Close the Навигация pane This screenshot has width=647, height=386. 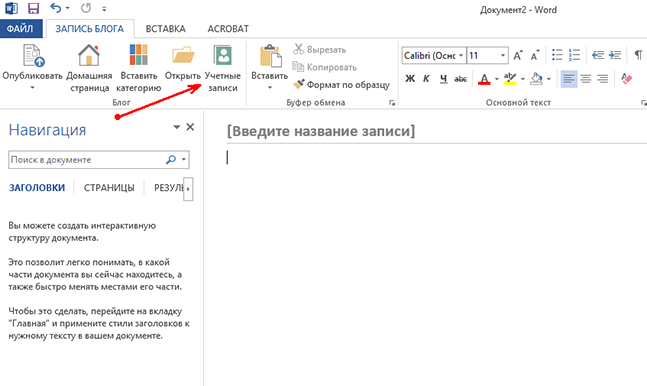coord(190,127)
